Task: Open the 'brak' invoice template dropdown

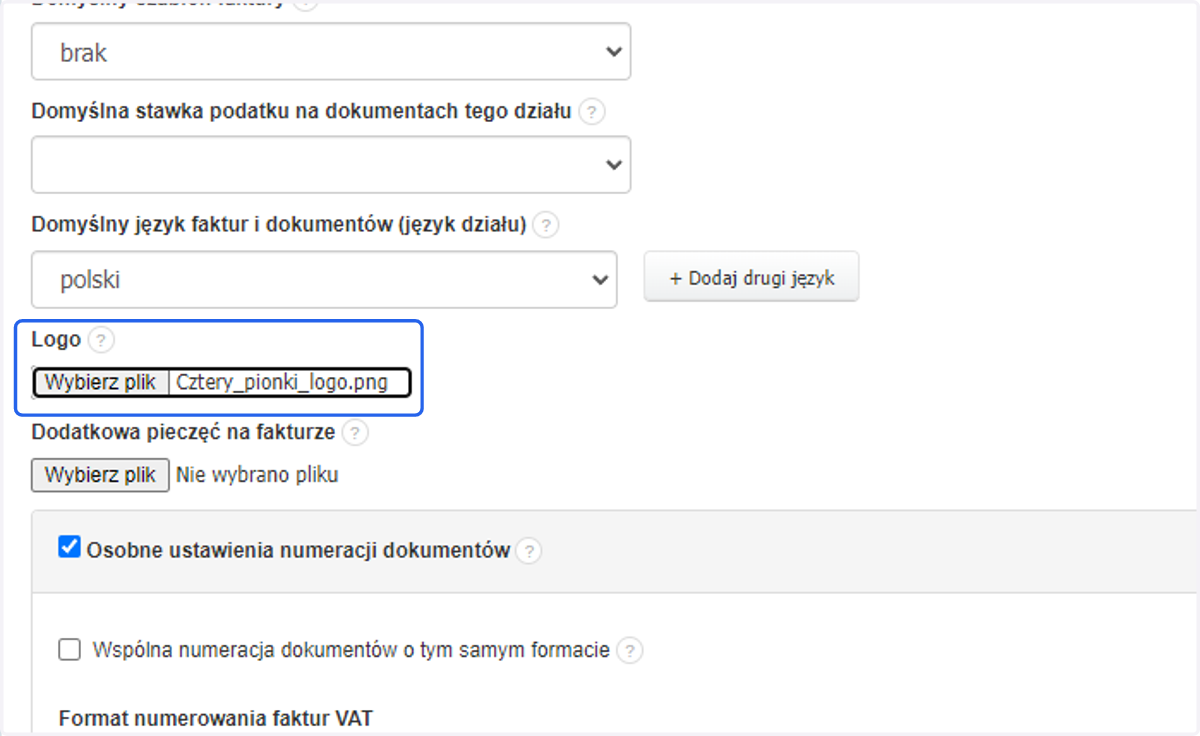Action: click(x=330, y=52)
